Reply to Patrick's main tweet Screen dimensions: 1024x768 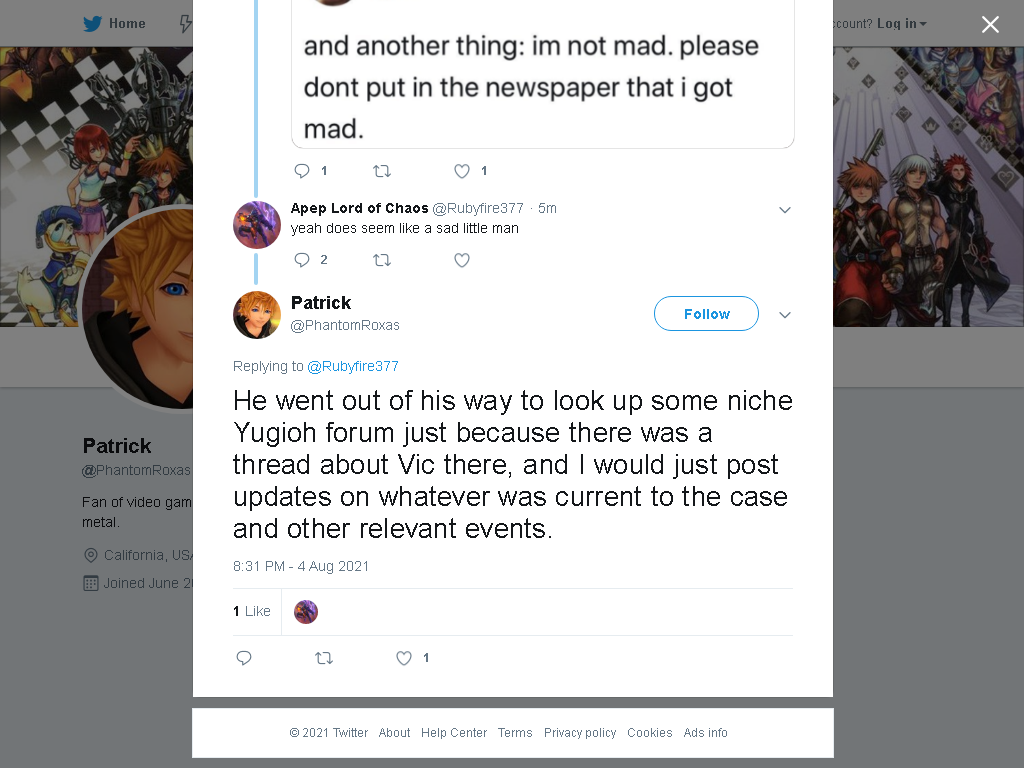[x=244, y=658]
